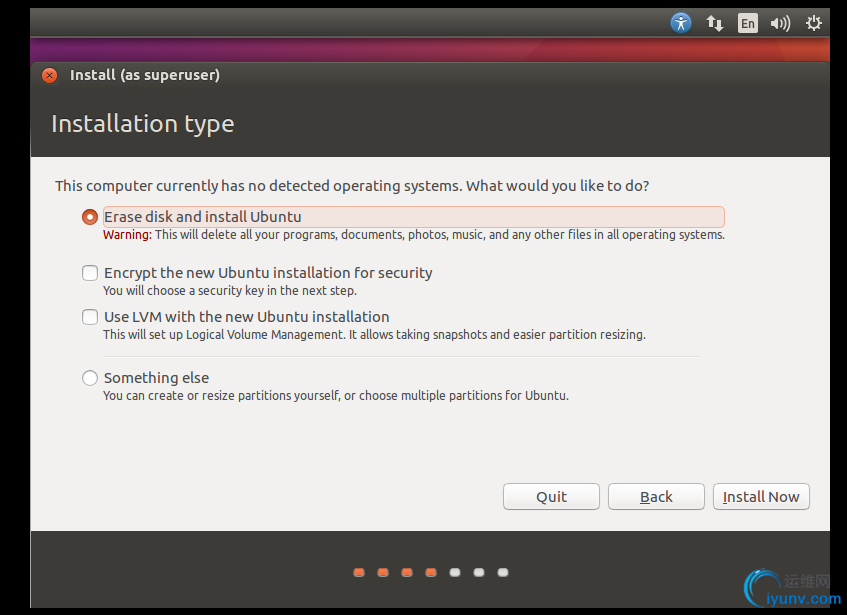Click the last white progress dot
The image size is (847, 615).
[x=503, y=573]
